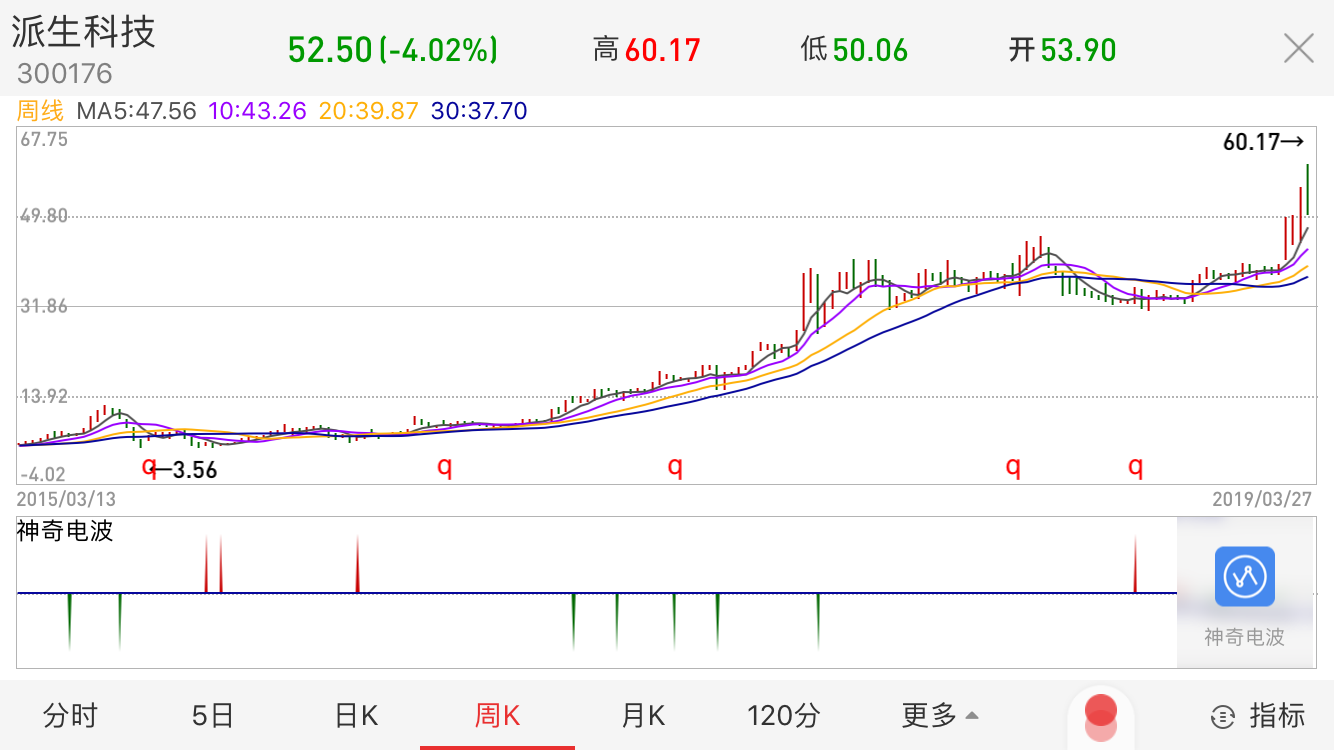Switch to 日K chart tab
1334x750 pixels.
356,716
